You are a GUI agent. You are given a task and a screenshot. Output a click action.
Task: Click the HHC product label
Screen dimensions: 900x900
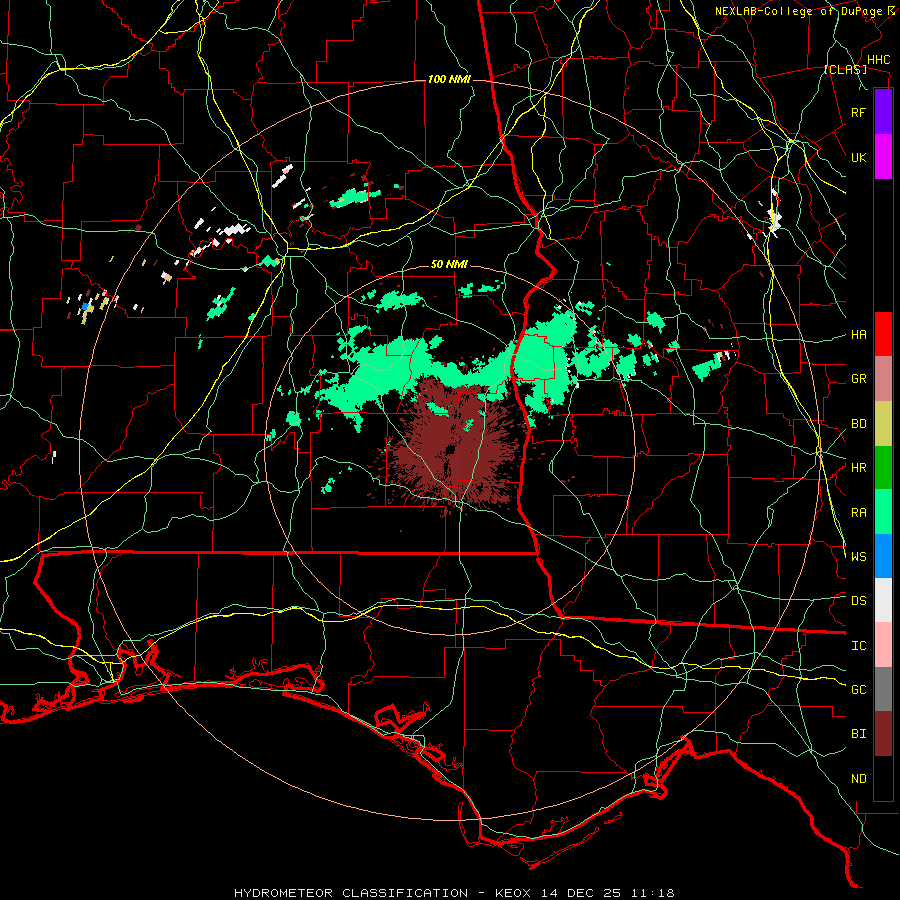coord(878,60)
